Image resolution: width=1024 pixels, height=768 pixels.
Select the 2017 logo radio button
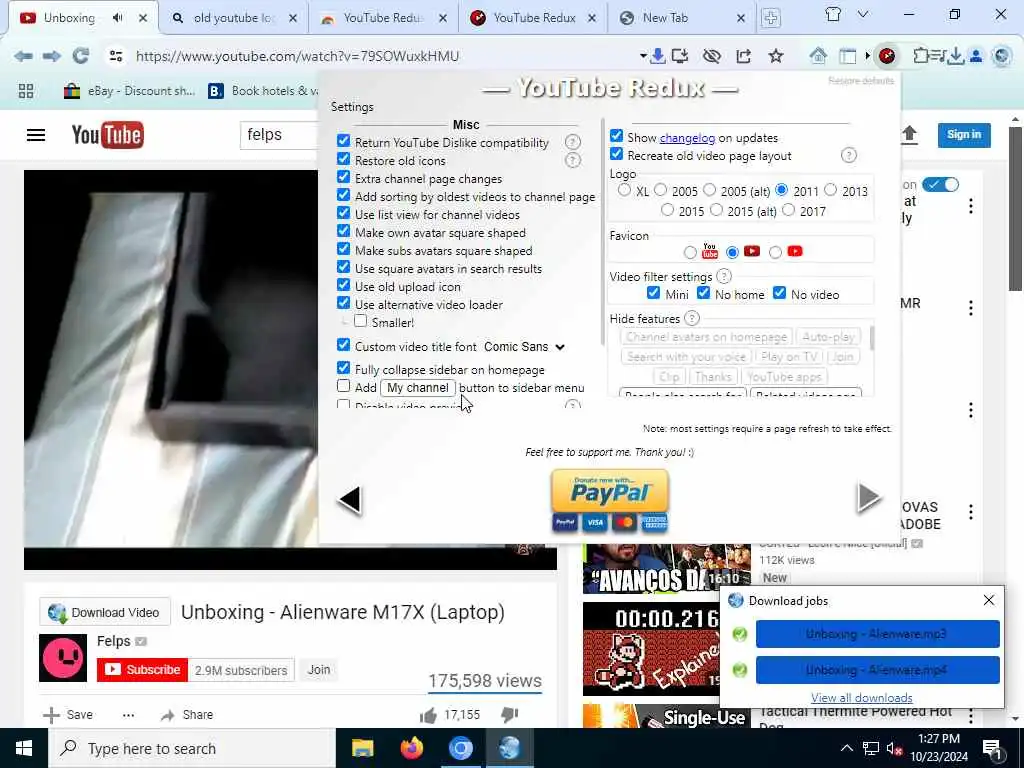tap(788, 210)
